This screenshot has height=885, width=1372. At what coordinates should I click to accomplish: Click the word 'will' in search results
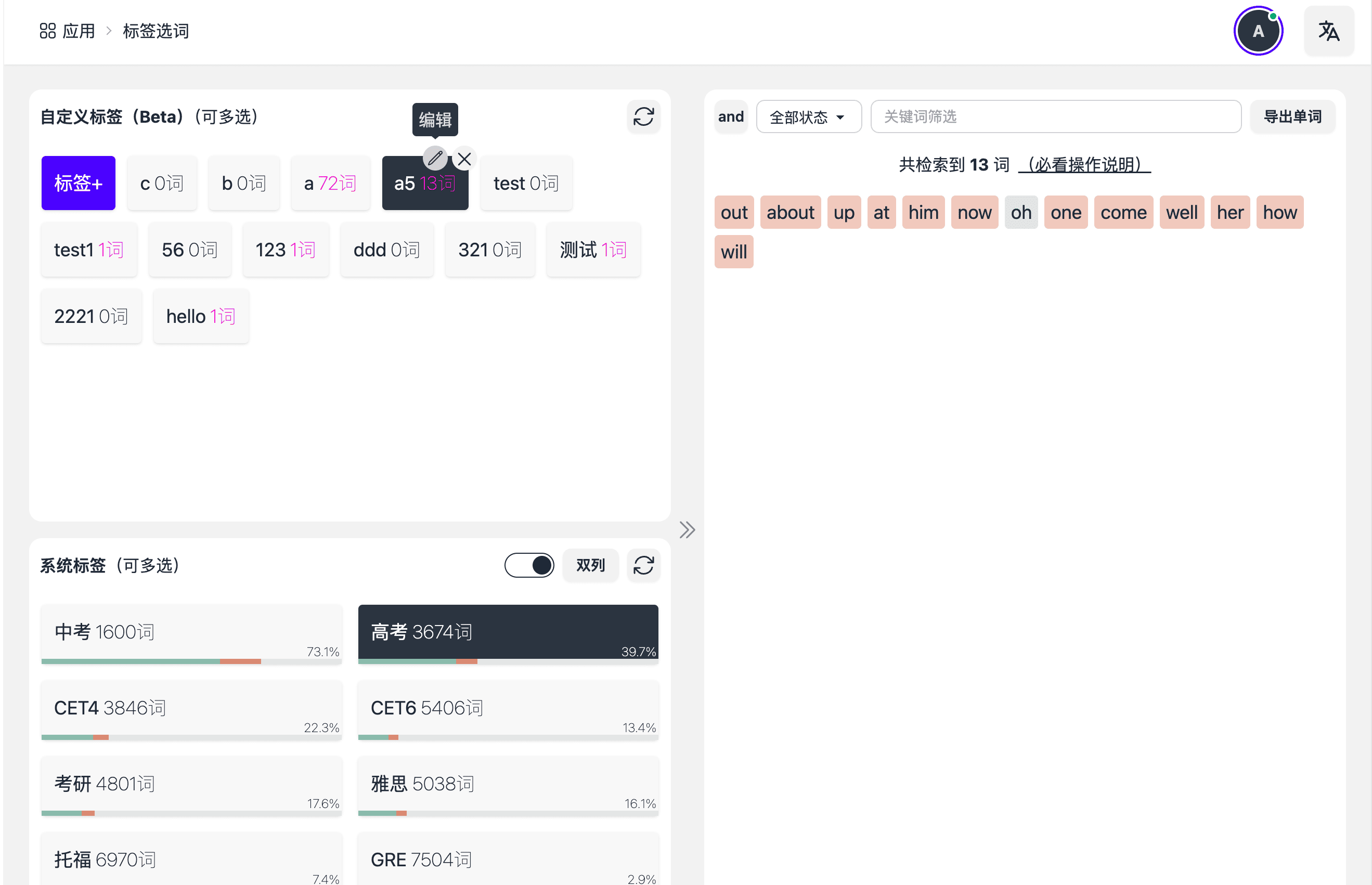734,250
